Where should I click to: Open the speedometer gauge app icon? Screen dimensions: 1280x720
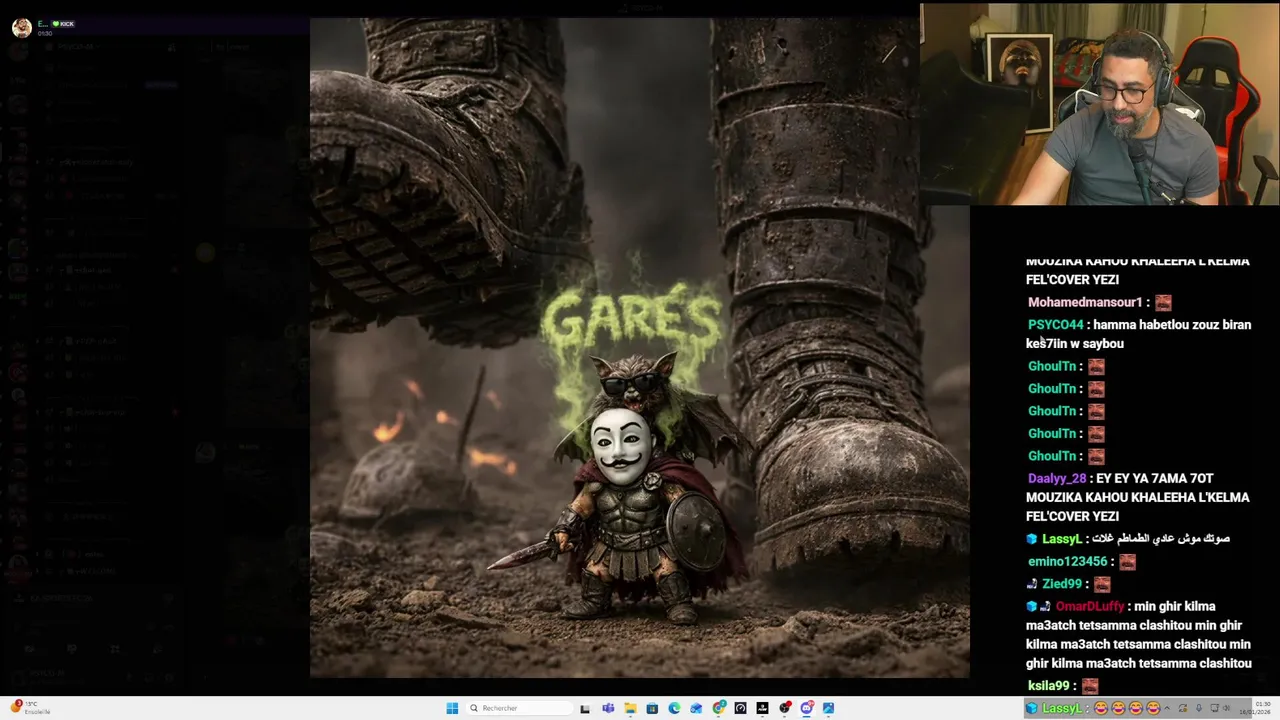click(740, 708)
